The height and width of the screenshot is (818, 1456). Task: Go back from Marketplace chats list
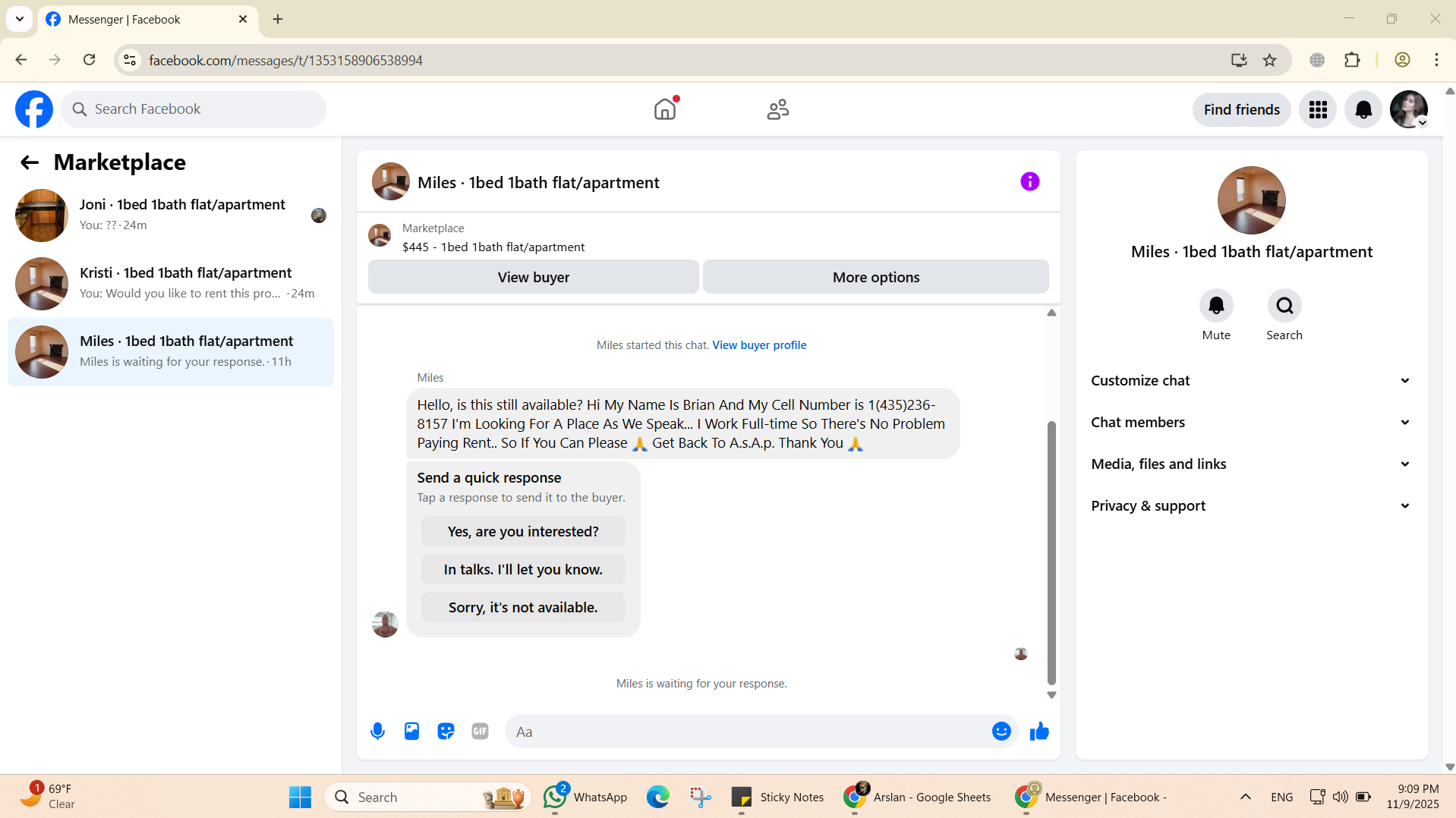[30, 162]
